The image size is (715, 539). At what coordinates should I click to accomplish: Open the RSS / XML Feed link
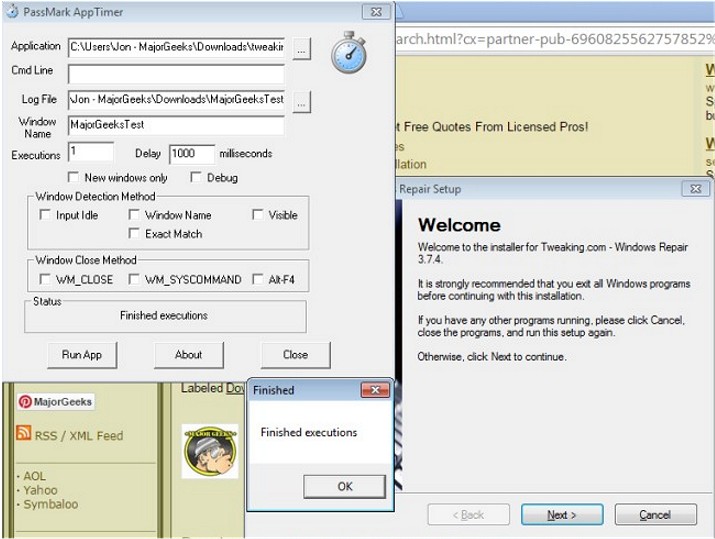click(79, 435)
